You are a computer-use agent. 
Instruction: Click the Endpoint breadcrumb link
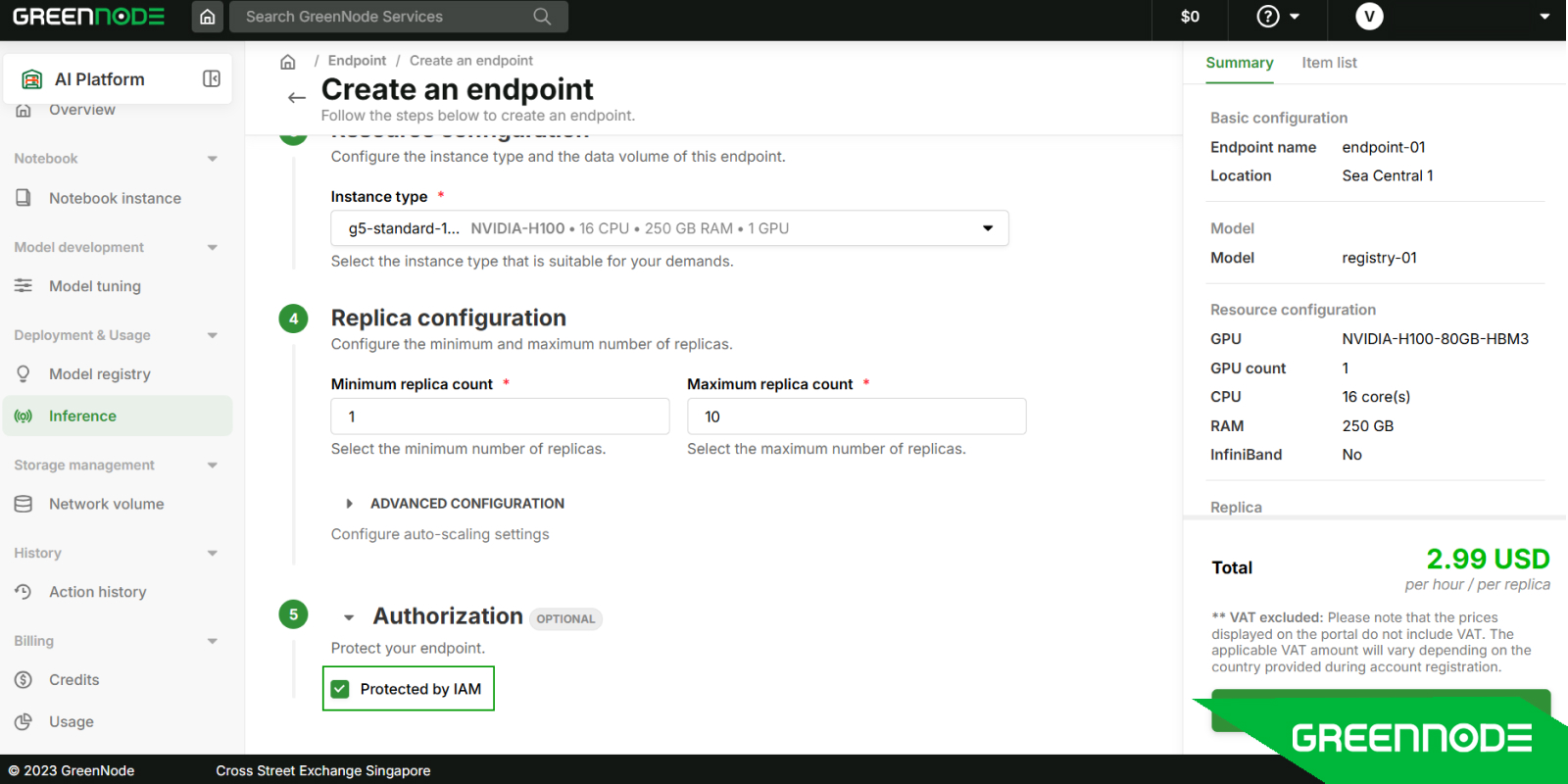pyautogui.click(x=357, y=61)
